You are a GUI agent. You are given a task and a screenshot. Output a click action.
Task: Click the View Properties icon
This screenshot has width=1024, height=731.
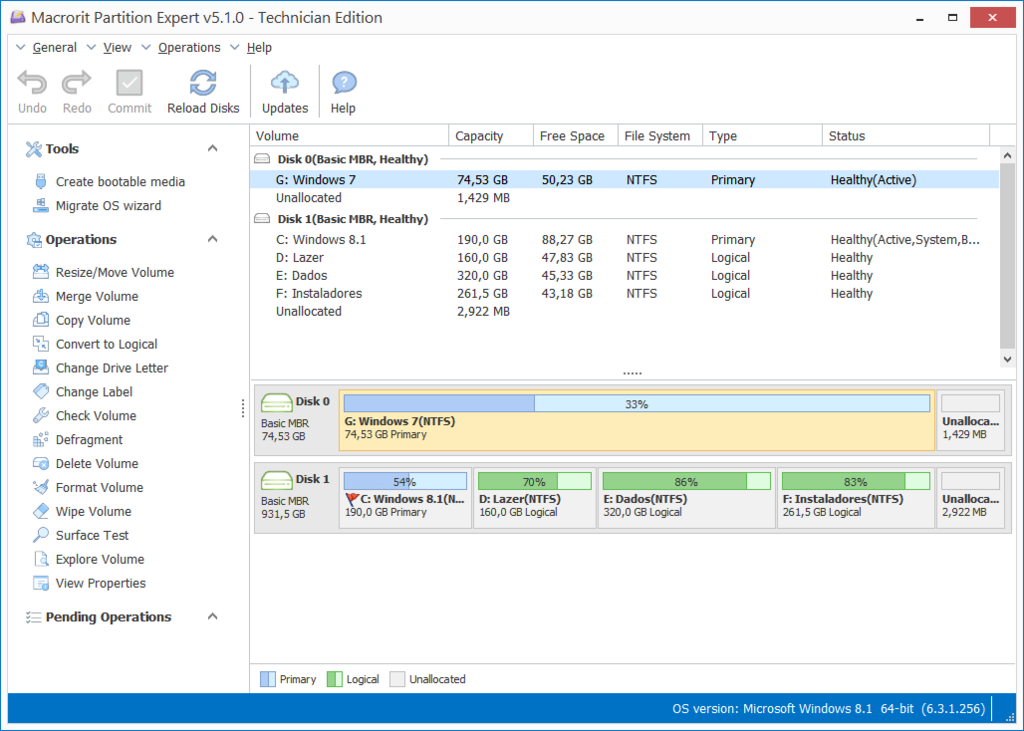point(41,583)
